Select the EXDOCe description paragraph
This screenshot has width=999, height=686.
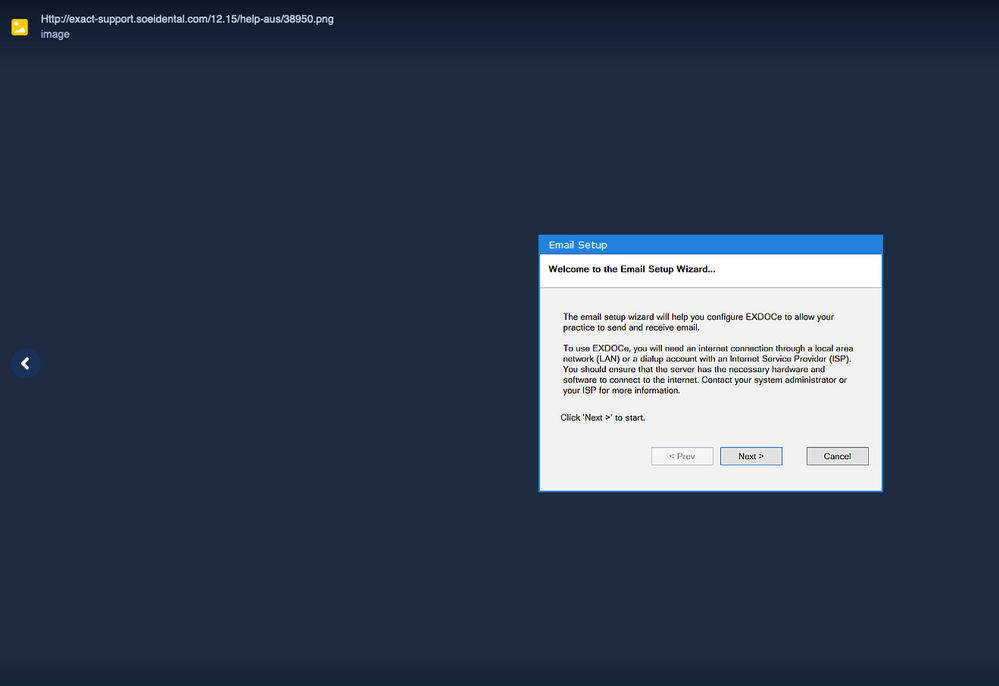point(700,321)
